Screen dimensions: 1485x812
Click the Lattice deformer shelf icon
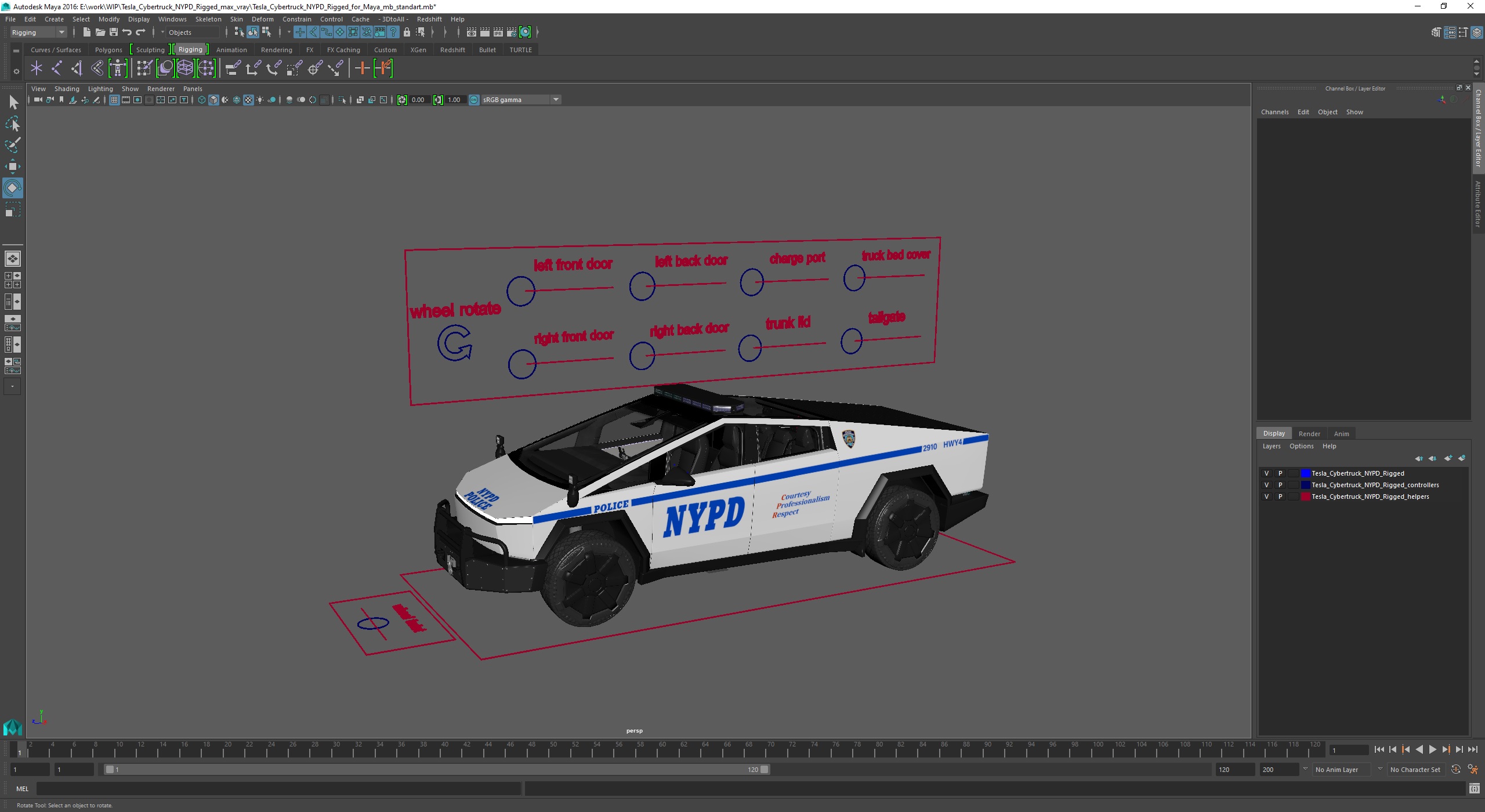tap(185, 68)
